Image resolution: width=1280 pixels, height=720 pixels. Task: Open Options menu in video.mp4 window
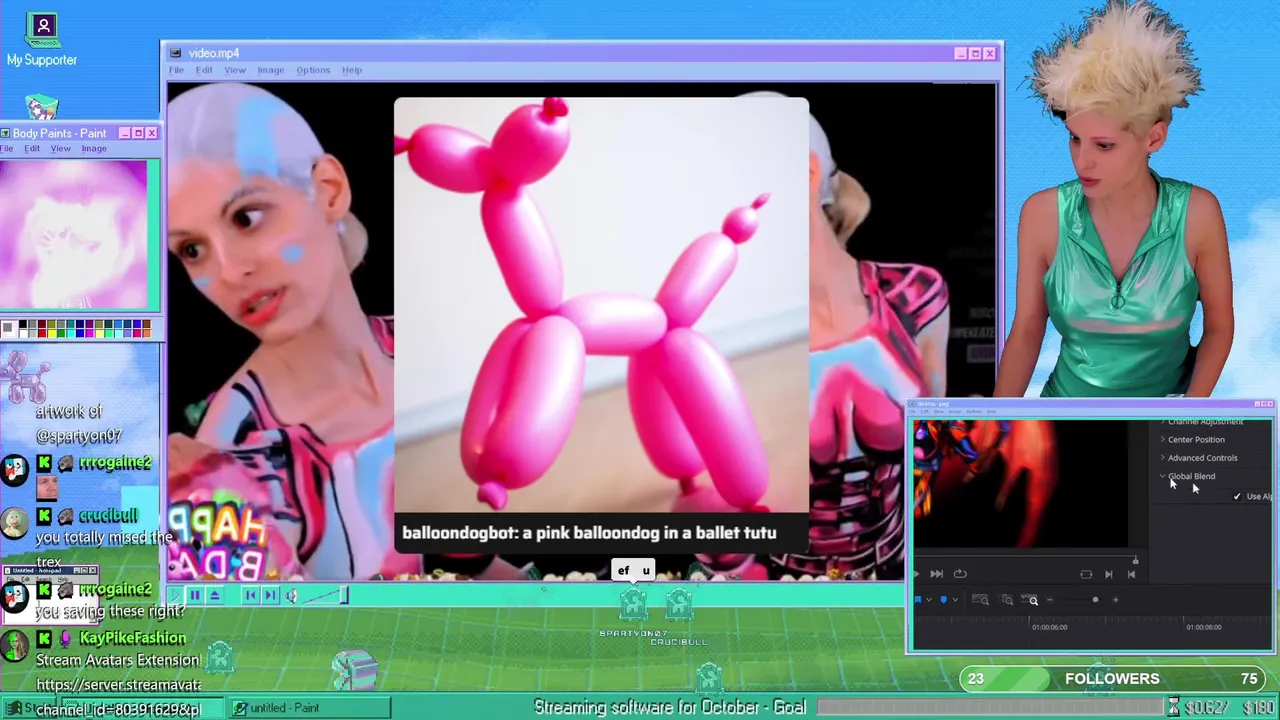pyautogui.click(x=313, y=70)
